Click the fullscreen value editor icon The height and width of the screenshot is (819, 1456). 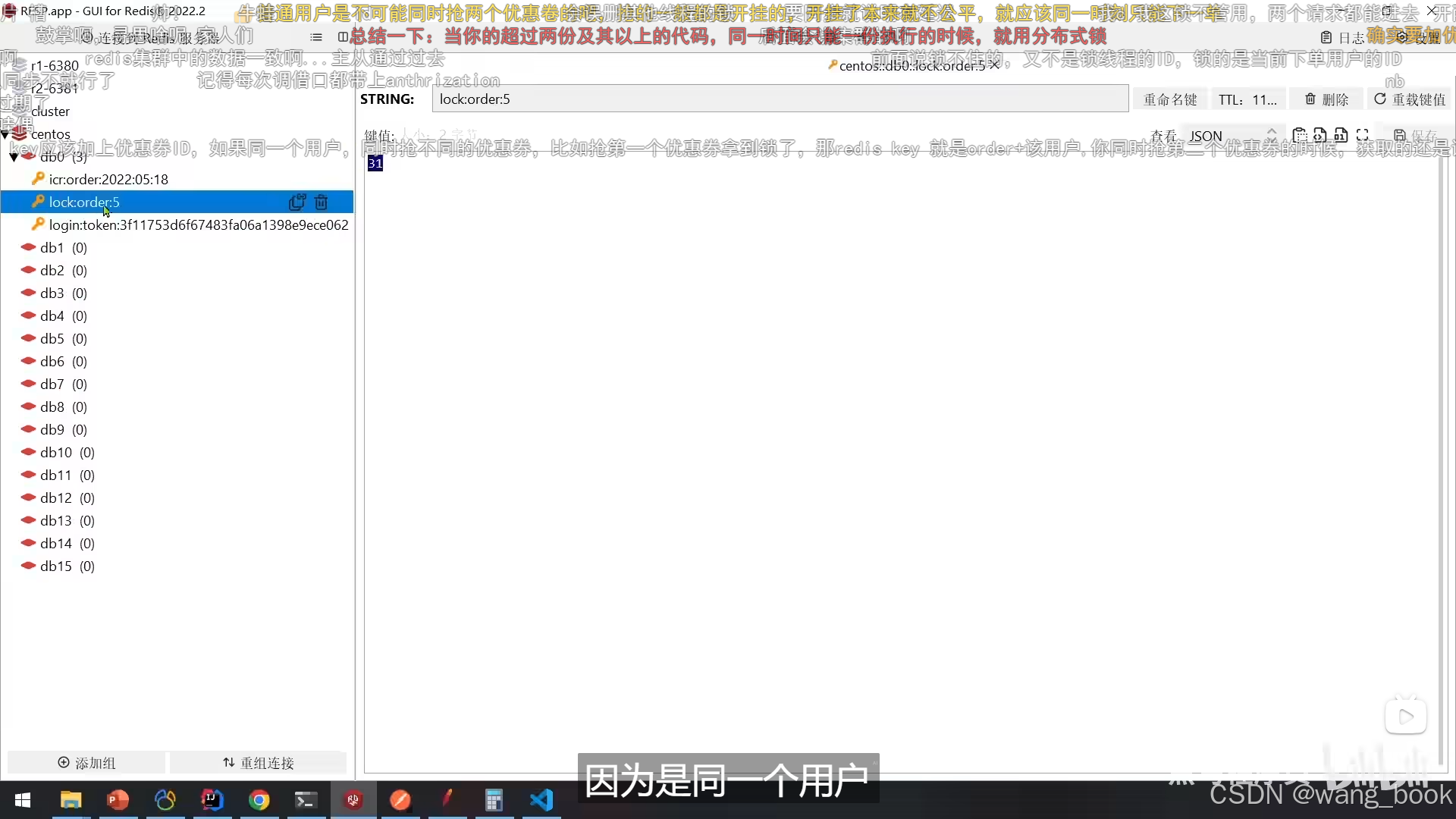click(x=1362, y=136)
